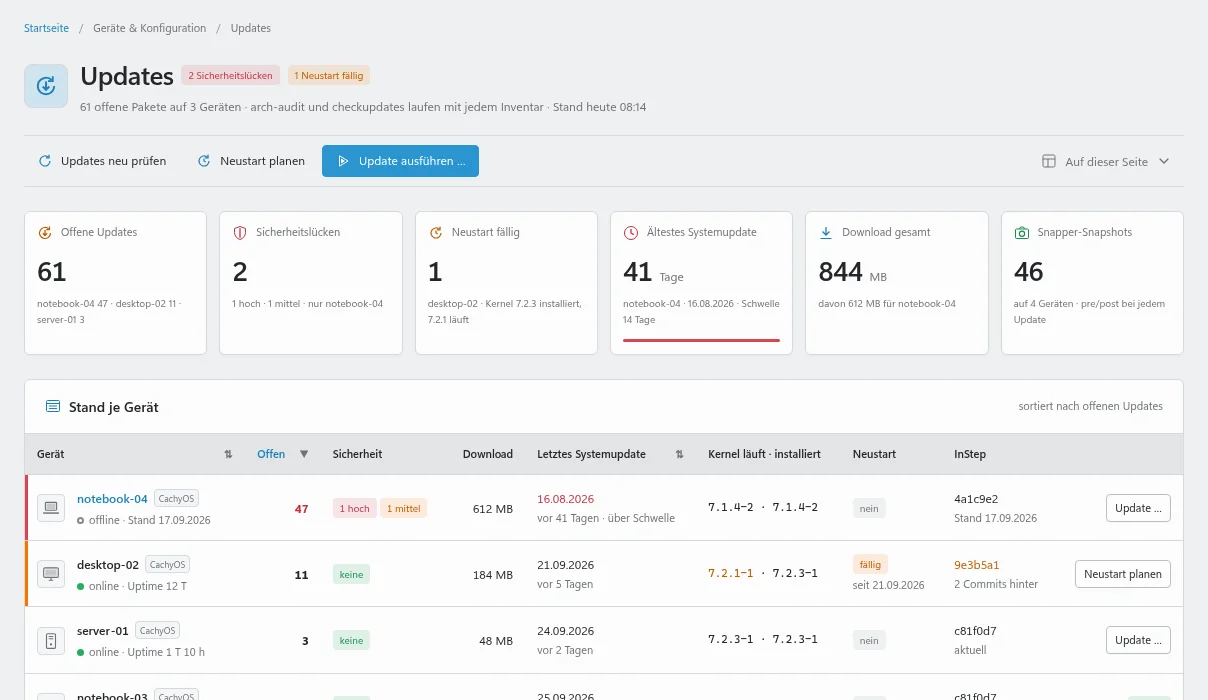Click kernel version 7.2.1-1 on desktop-02
This screenshot has height=700, width=1208.
coord(731,574)
